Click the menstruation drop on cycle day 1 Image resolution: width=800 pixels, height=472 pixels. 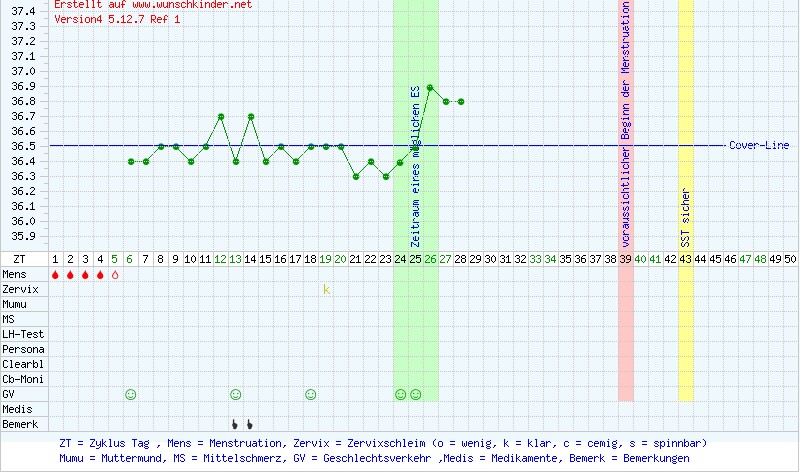(55, 274)
